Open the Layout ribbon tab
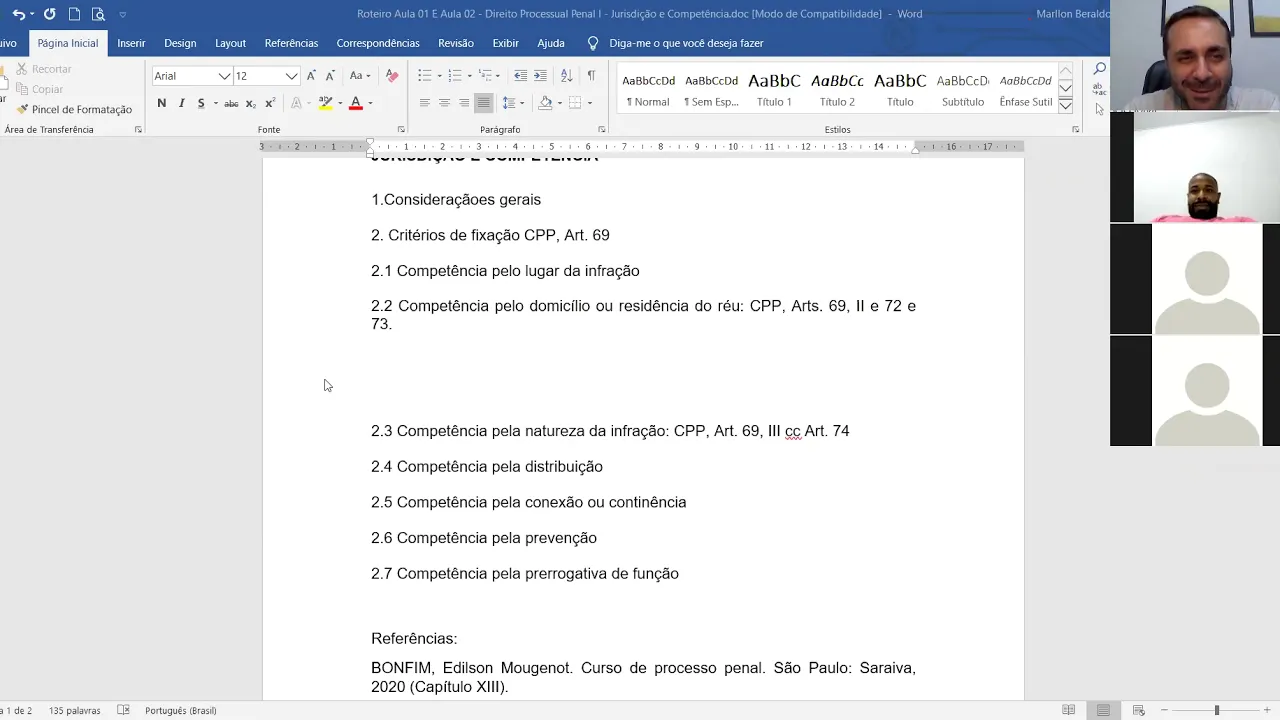 [x=230, y=43]
